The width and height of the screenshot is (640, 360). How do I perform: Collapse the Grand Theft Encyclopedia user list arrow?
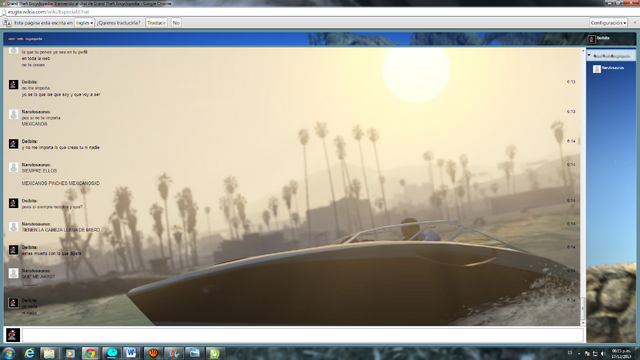(589, 55)
